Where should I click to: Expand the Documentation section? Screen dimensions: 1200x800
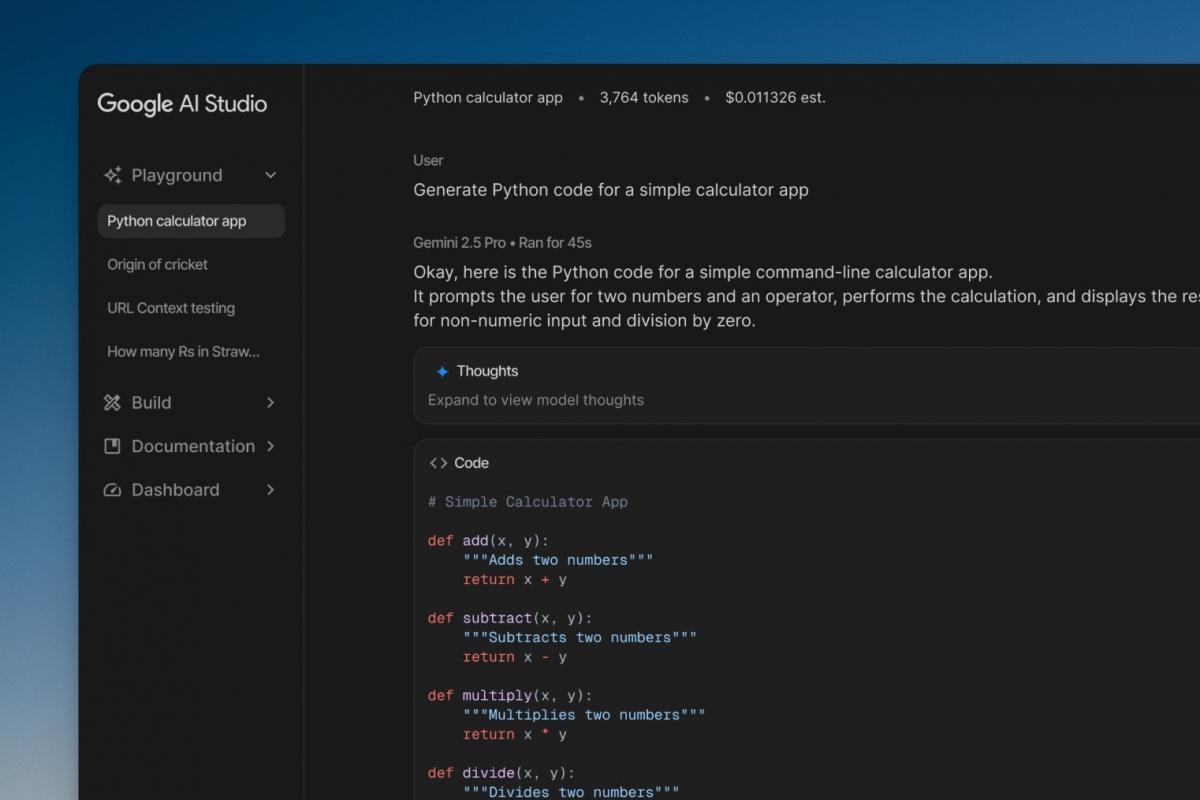tap(270, 446)
